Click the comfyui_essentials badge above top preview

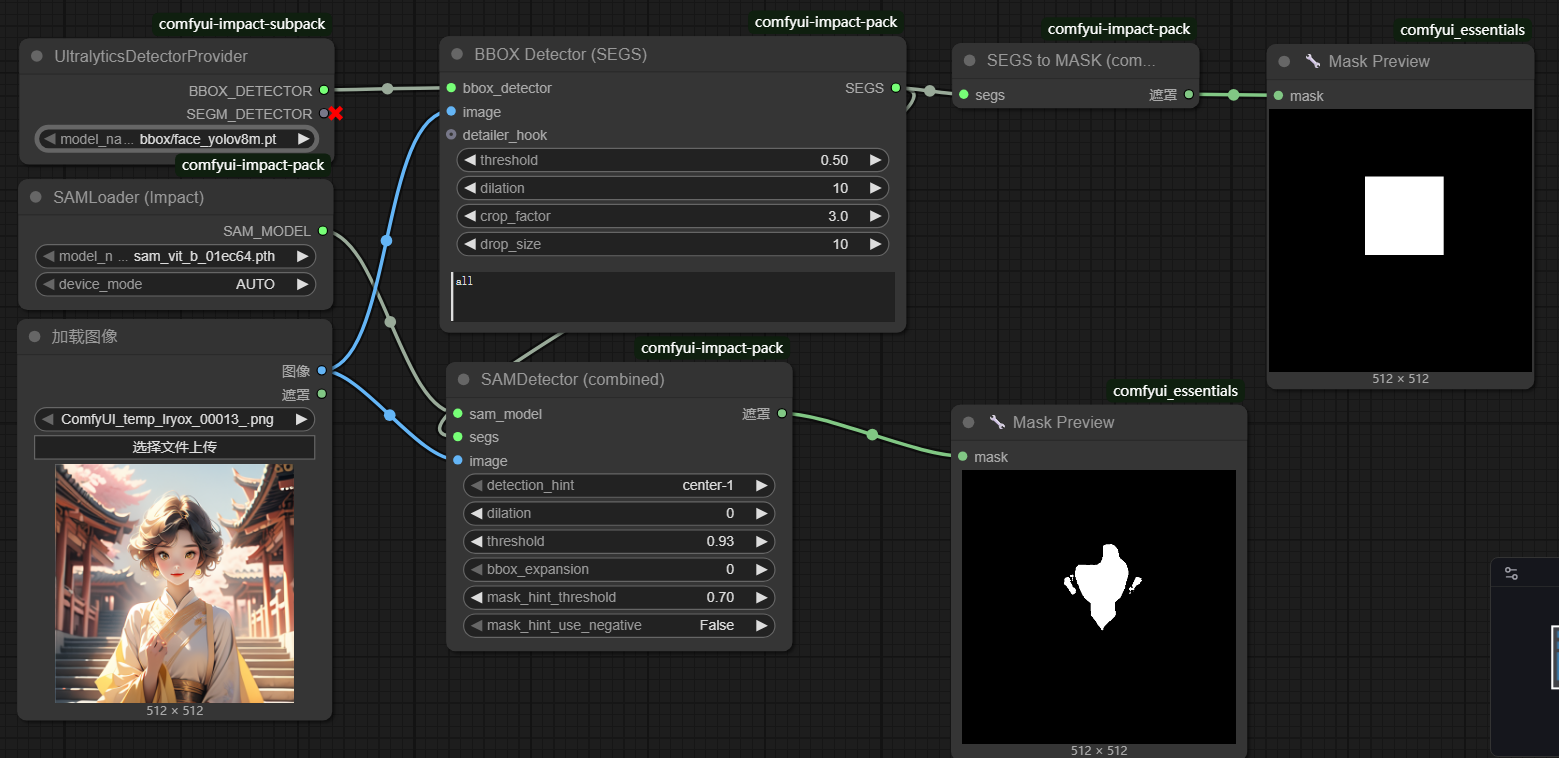(1461, 30)
